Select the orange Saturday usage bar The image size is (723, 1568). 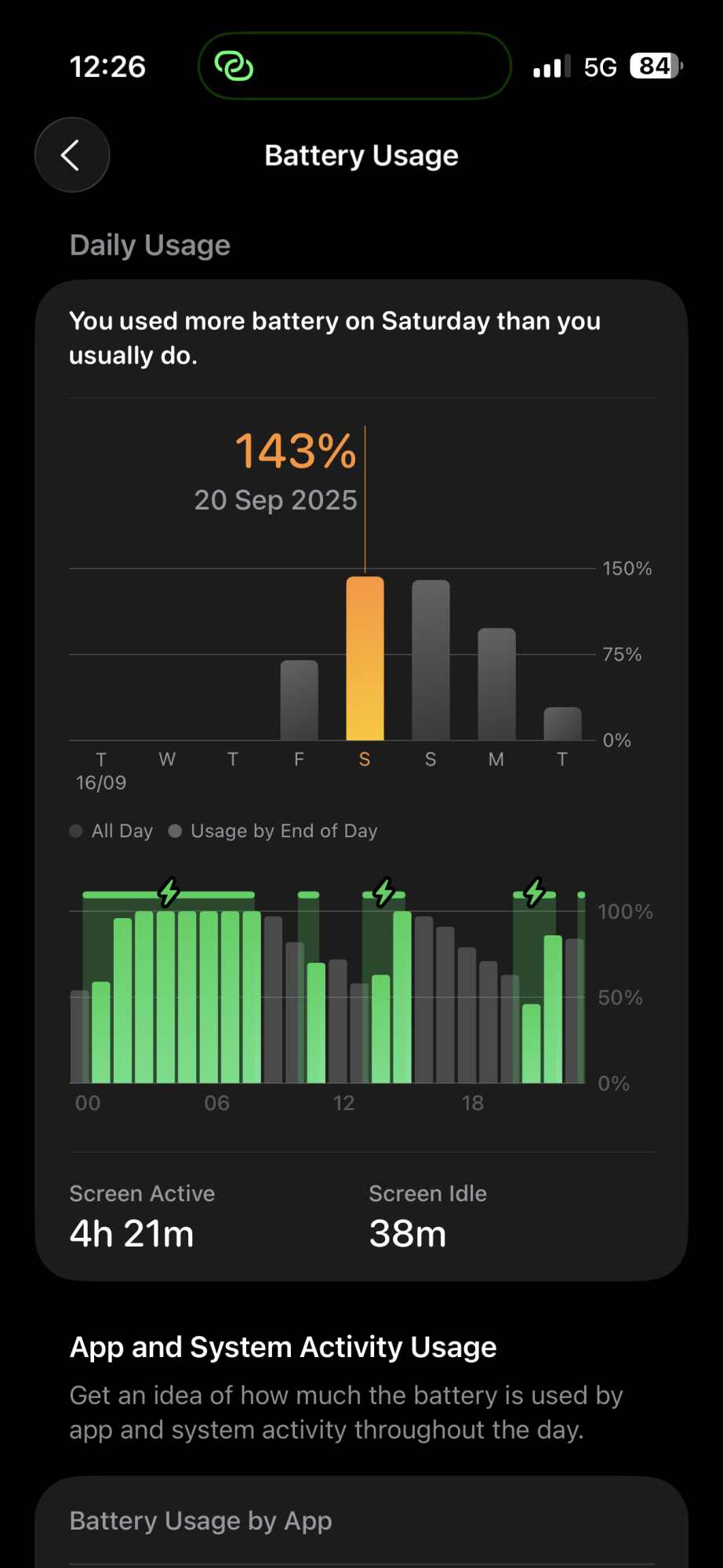click(365, 659)
